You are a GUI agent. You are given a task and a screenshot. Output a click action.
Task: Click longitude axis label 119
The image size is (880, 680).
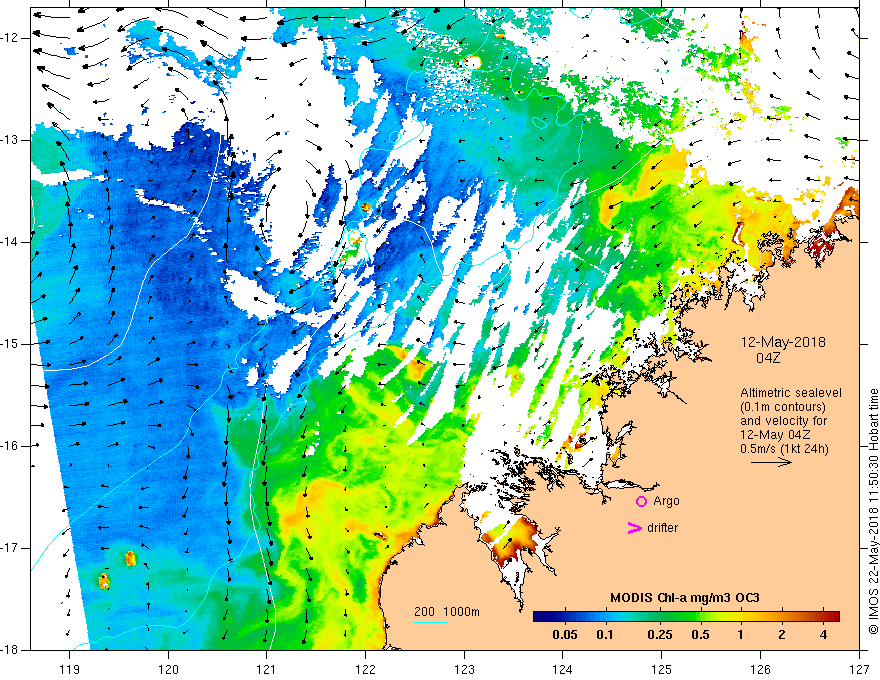point(70,669)
